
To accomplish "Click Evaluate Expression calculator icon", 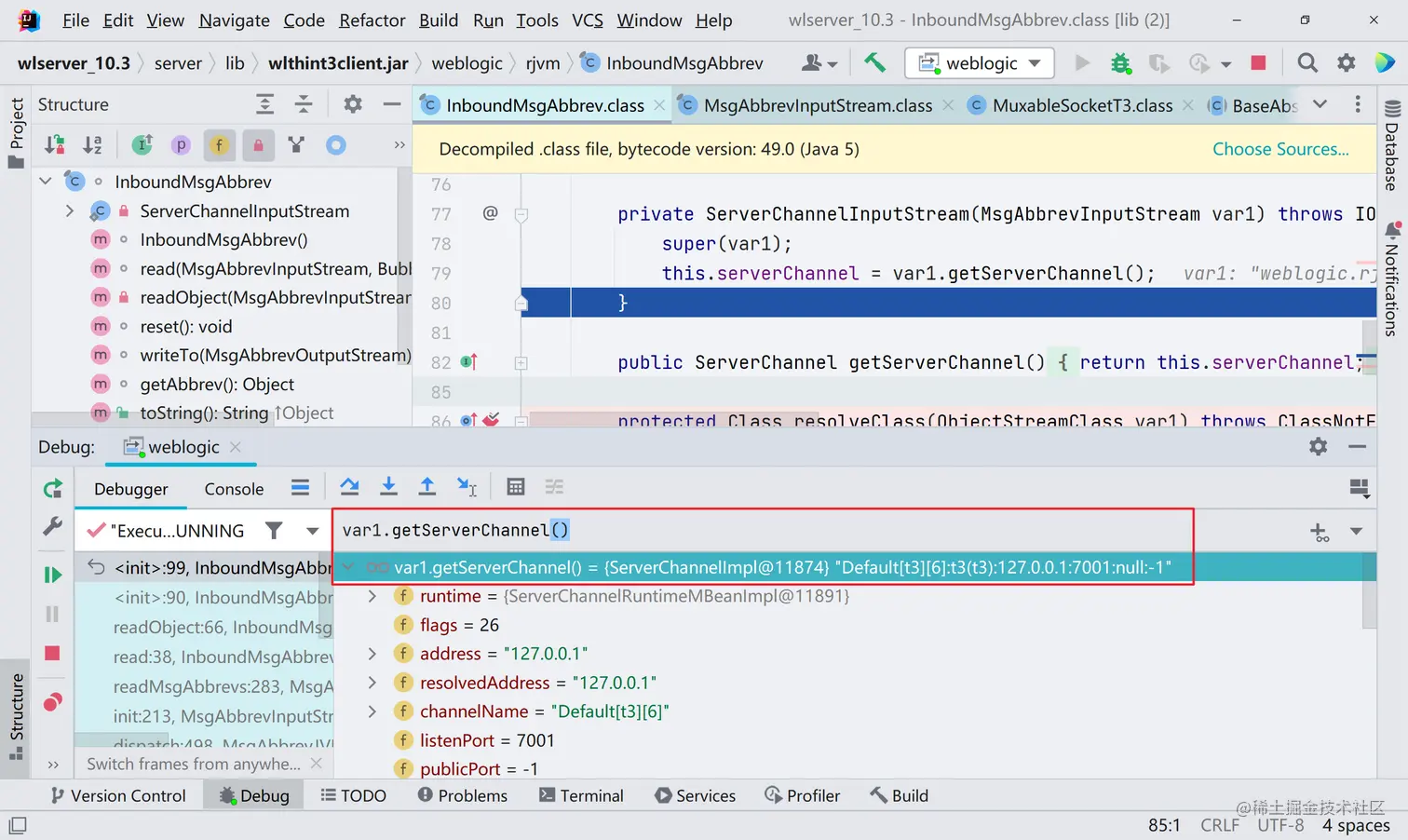I will coord(515,486).
